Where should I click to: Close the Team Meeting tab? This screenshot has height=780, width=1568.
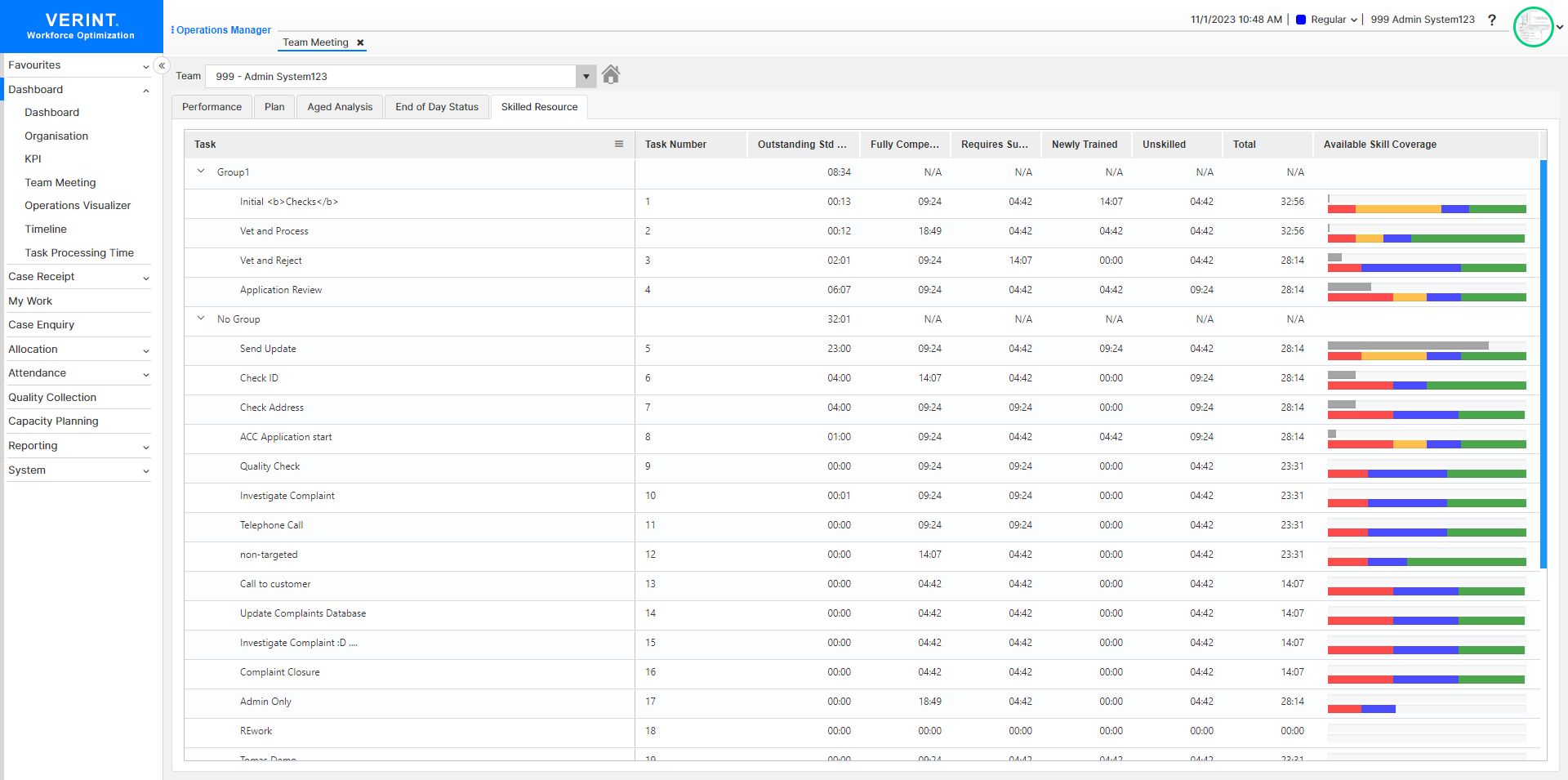point(360,42)
